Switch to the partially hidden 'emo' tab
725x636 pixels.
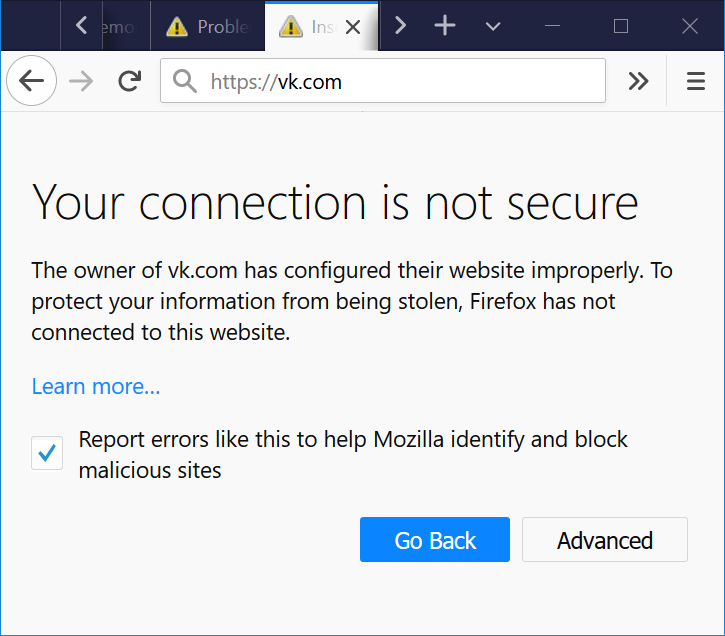126,26
